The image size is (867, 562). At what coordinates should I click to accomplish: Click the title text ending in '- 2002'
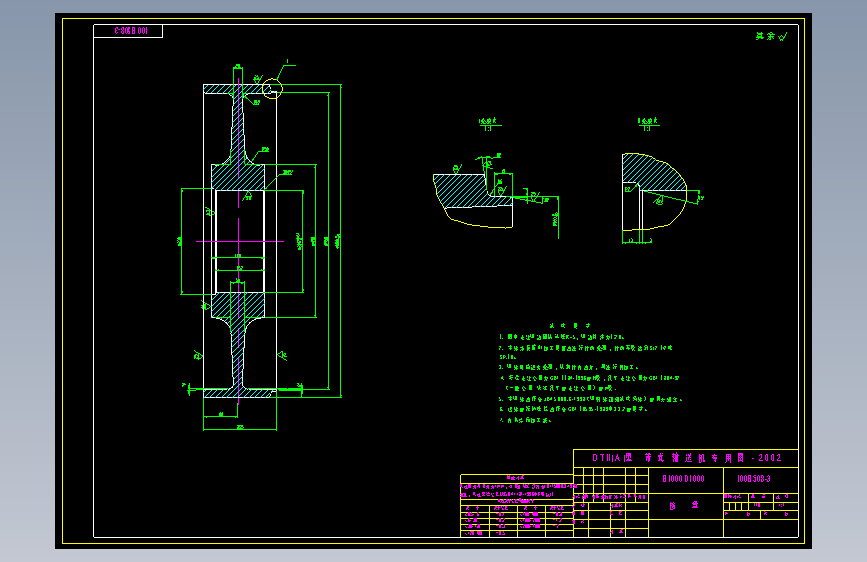(x=687, y=458)
